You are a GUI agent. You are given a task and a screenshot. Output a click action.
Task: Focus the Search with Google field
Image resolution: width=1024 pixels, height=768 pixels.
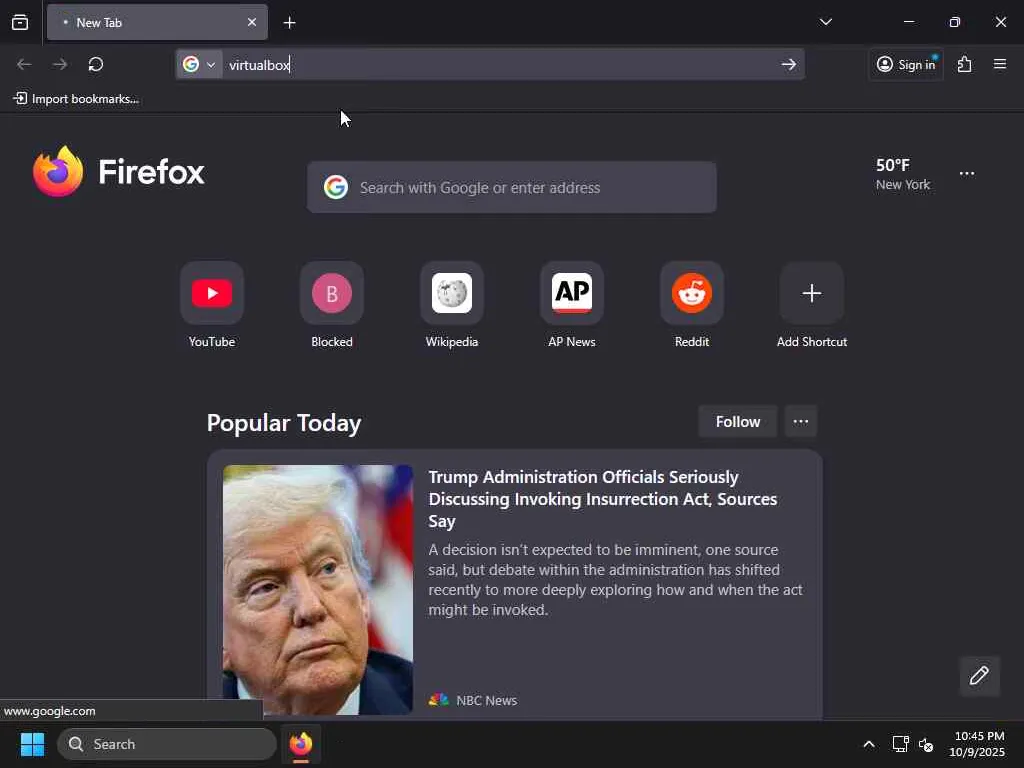coord(511,187)
